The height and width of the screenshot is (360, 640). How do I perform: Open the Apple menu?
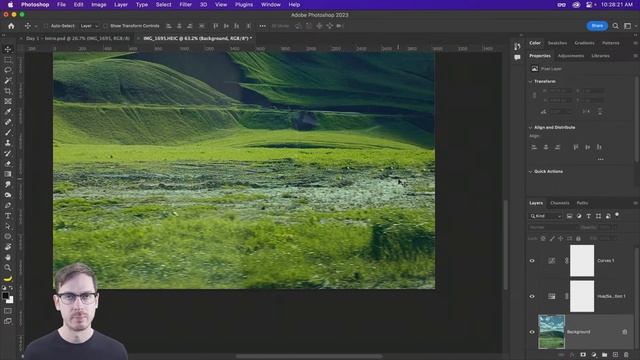[10, 4]
